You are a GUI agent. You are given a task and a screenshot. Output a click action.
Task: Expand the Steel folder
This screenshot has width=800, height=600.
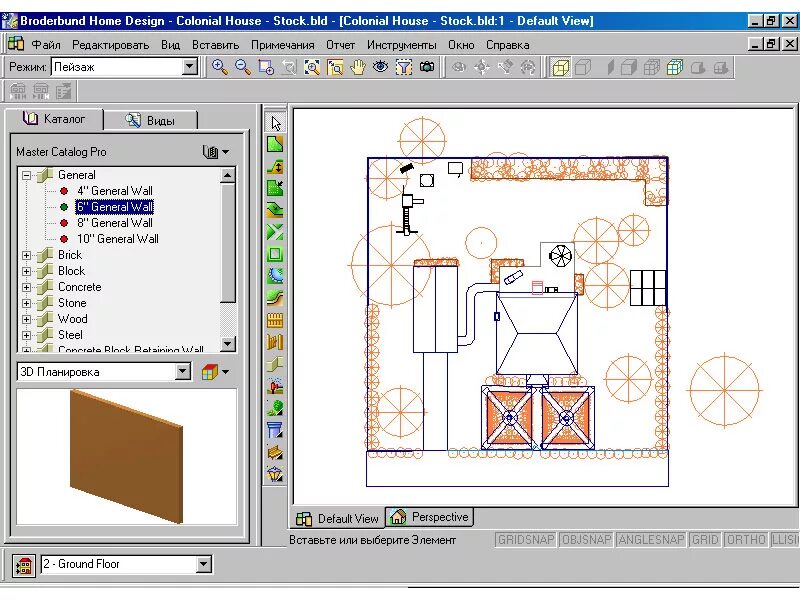click(26, 335)
